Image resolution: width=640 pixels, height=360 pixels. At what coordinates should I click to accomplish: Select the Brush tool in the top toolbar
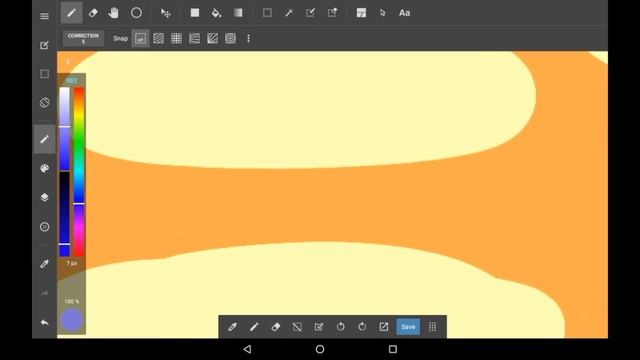coord(71,13)
